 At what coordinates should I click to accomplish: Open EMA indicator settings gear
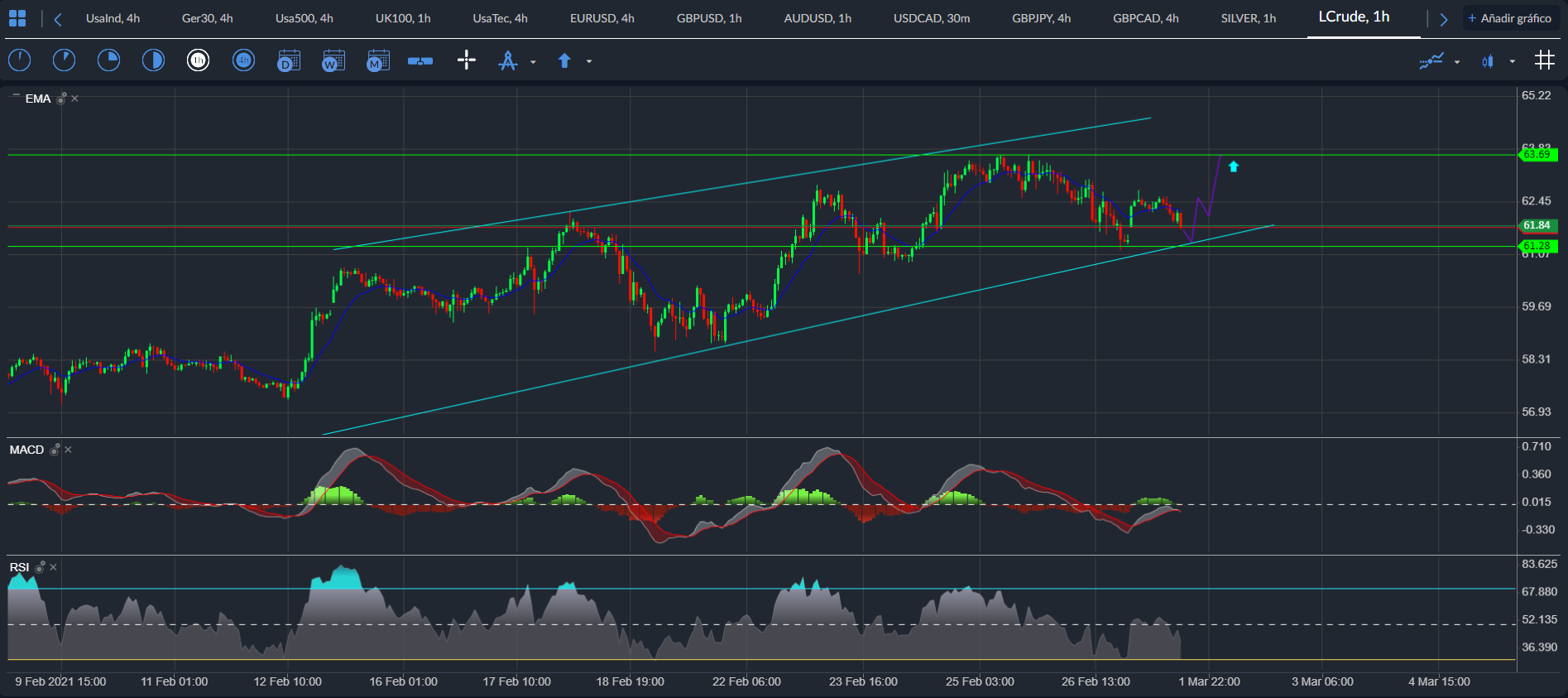coord(61,99)
